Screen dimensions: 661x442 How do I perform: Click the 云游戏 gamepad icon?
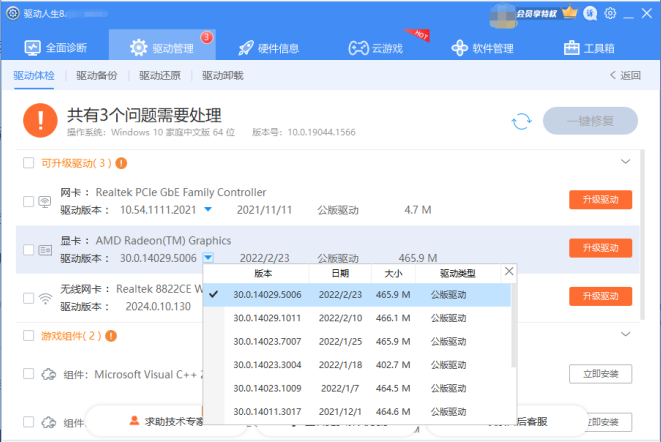pyautogui.click(x=358, y=48)
